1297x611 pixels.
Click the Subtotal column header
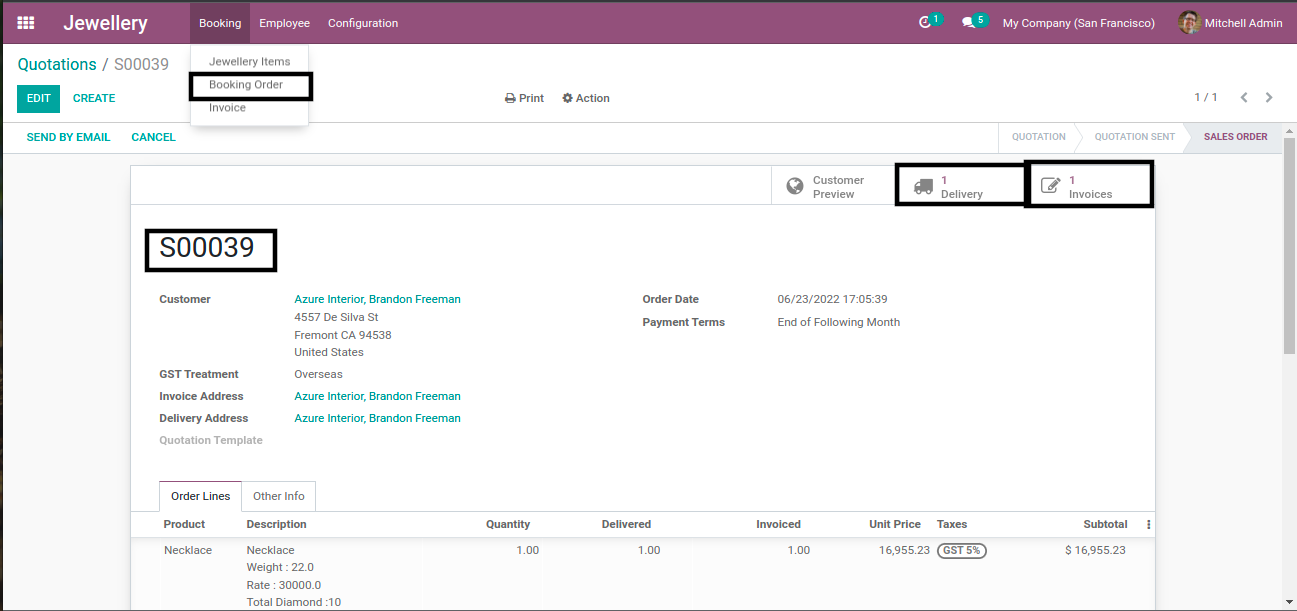click(x=1105, y=524)
